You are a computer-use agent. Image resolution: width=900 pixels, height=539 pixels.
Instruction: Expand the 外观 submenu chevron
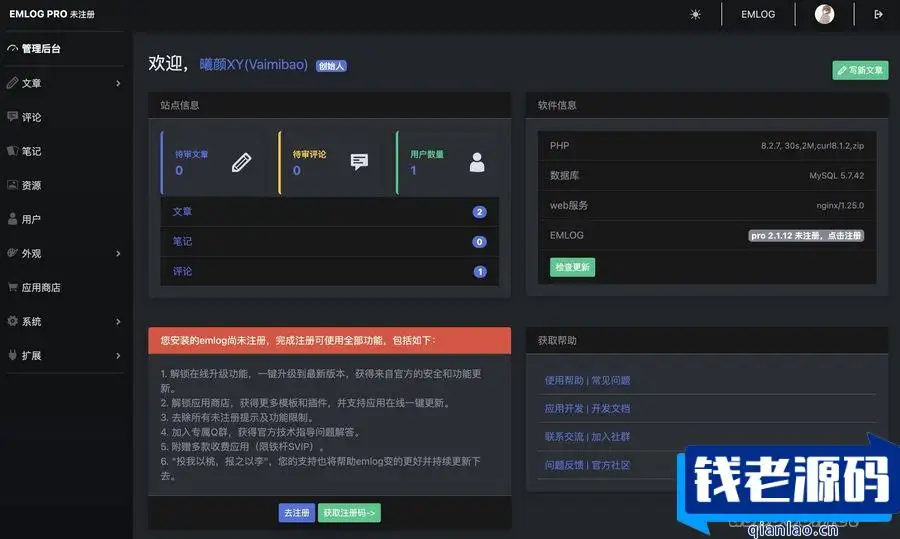(118, 253)
